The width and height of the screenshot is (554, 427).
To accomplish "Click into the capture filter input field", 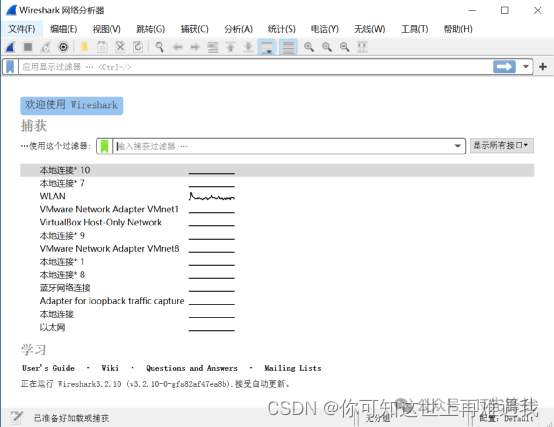I will [283, 146].
